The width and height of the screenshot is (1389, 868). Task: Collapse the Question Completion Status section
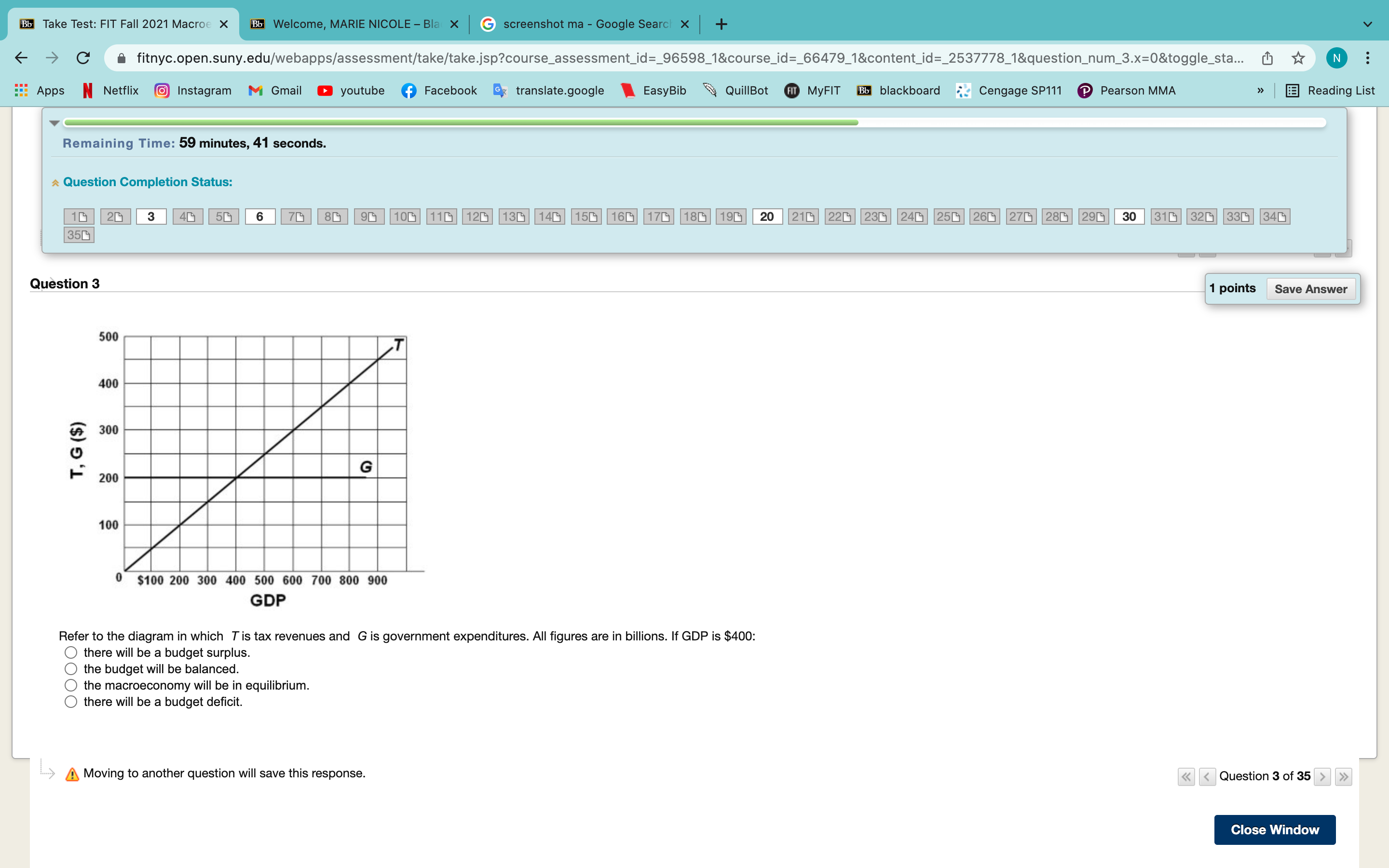tap(55, 183)
